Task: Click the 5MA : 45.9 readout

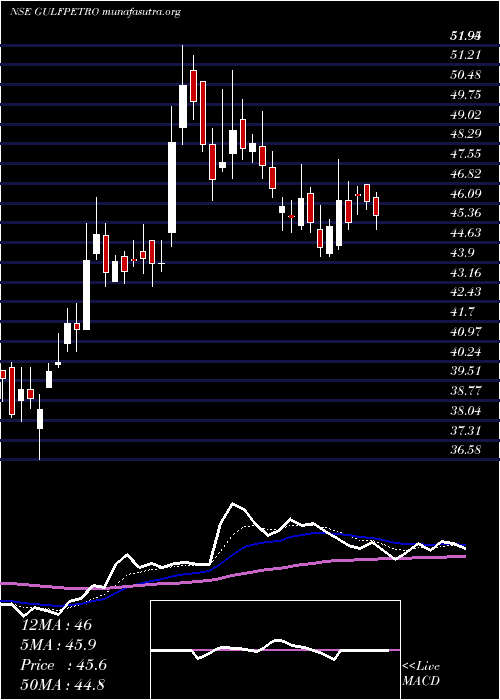Action: pos(59,645)
